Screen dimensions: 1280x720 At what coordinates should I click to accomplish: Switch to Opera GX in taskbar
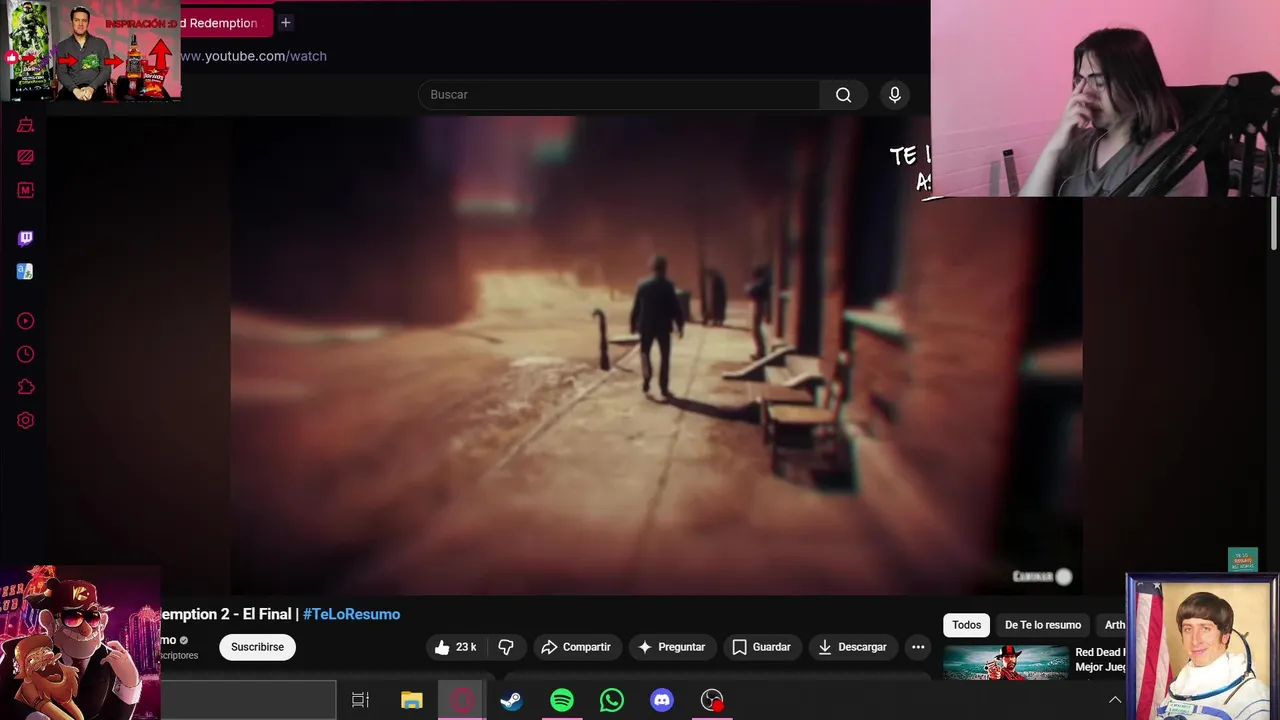pyautogui.click(x=462, y=700)
